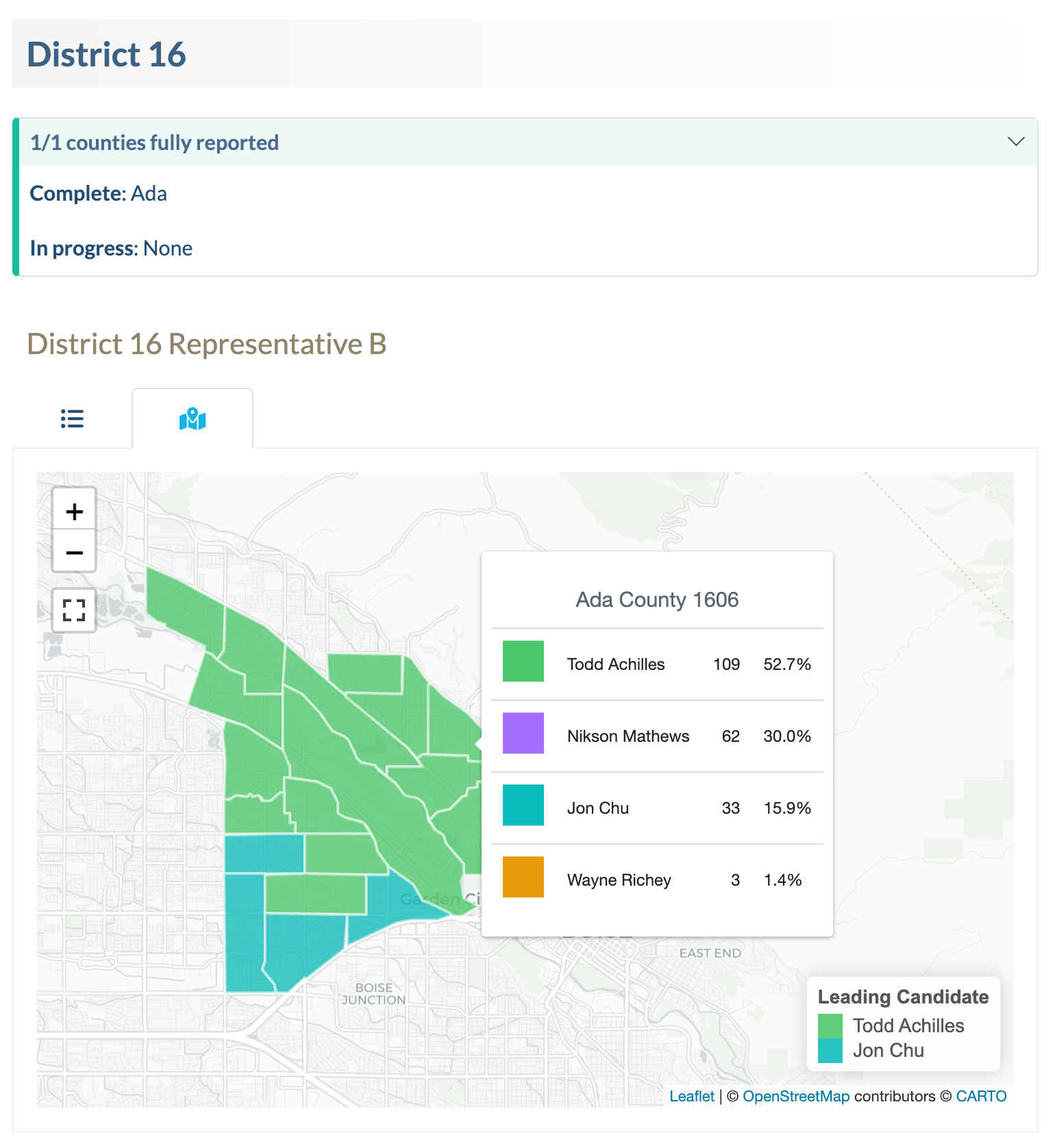The image size is (1055, 1148).
Task: Click Jon Chu teal swatch in popup
Action: (x=523, y=805)
